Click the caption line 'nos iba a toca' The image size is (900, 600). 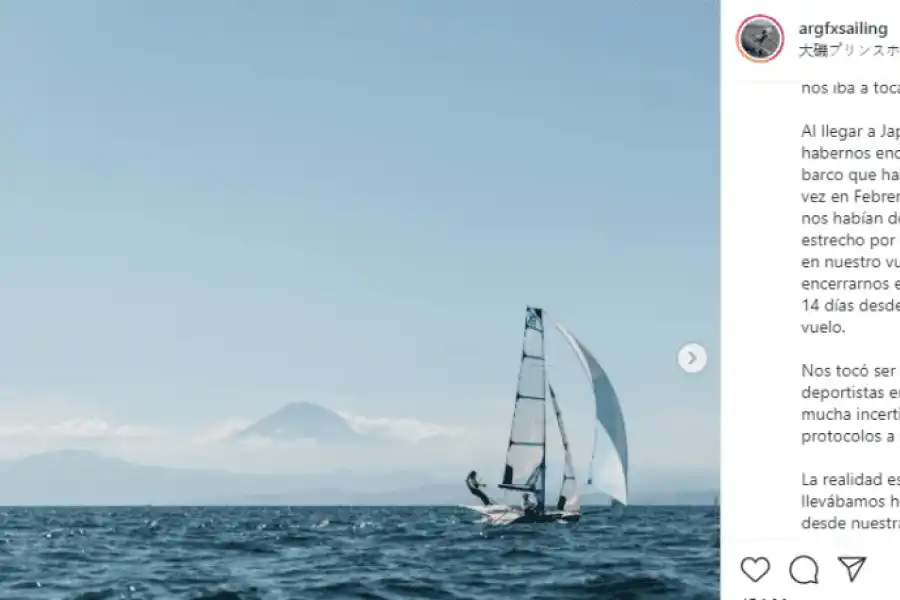(851, 88)
